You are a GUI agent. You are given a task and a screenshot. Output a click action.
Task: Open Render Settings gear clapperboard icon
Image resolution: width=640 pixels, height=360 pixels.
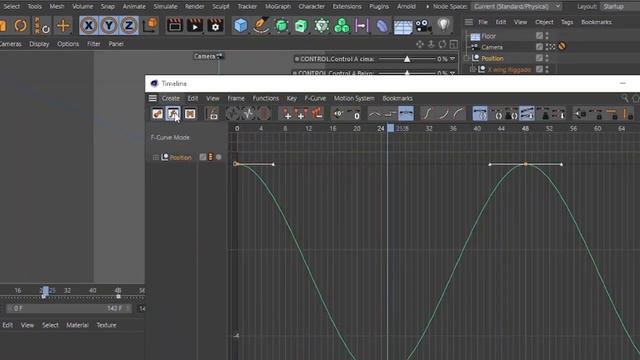[x=215, y=26]
